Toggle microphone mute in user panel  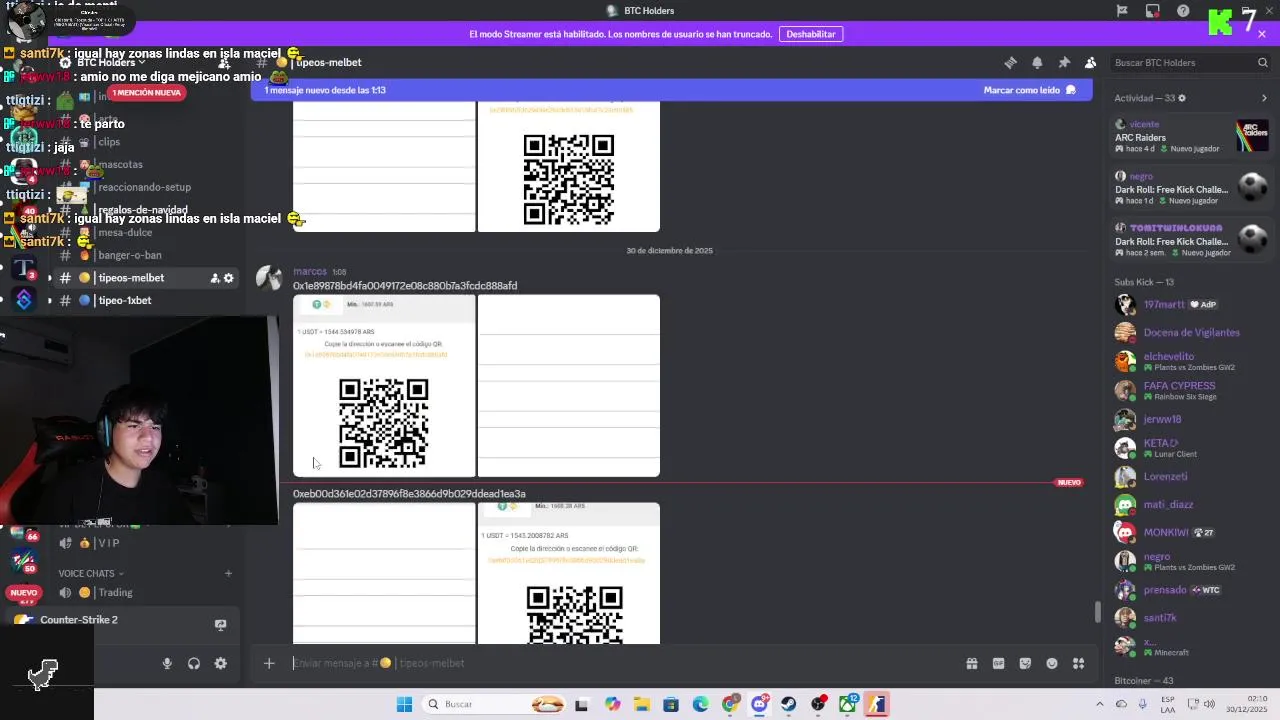[167, 663]
